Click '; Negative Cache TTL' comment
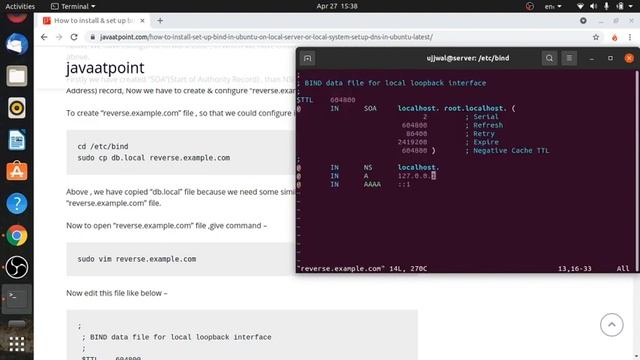640x360 pixels. [507, 151]
